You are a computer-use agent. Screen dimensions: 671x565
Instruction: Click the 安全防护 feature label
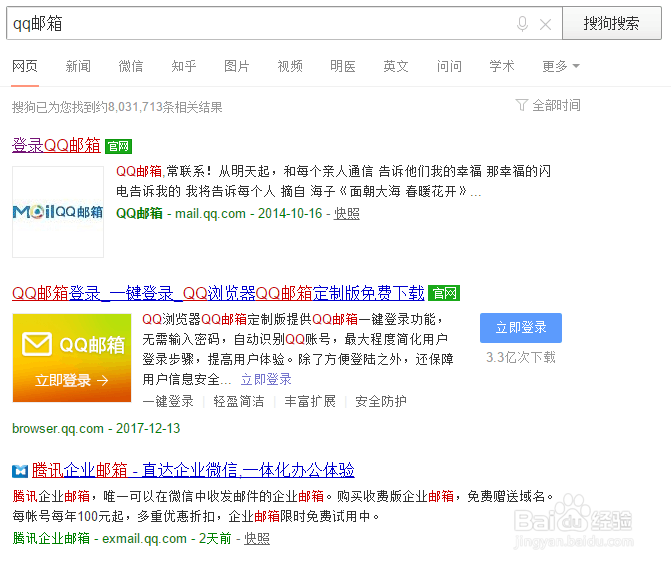click(x=381, y=401)
